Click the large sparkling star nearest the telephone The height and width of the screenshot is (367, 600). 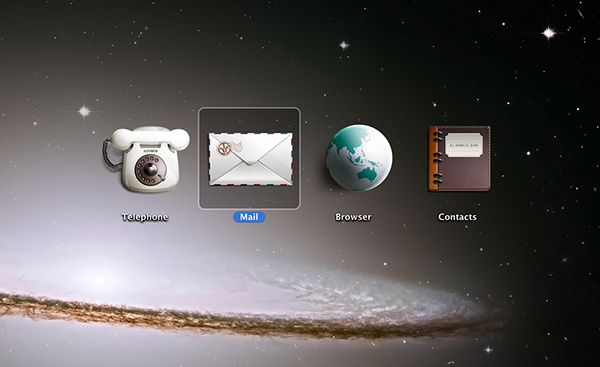84,111
